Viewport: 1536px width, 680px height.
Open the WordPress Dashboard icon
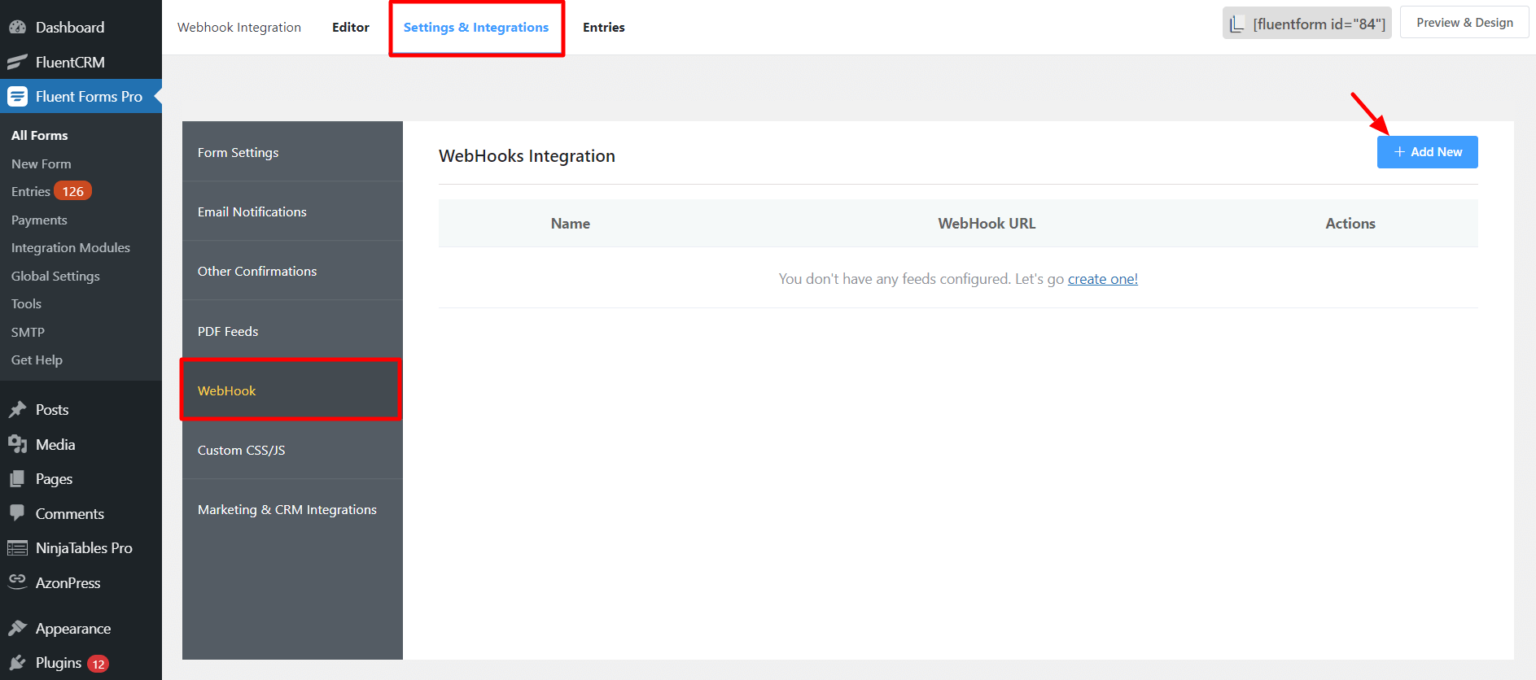pyautogui.click(x=17, y=27)
